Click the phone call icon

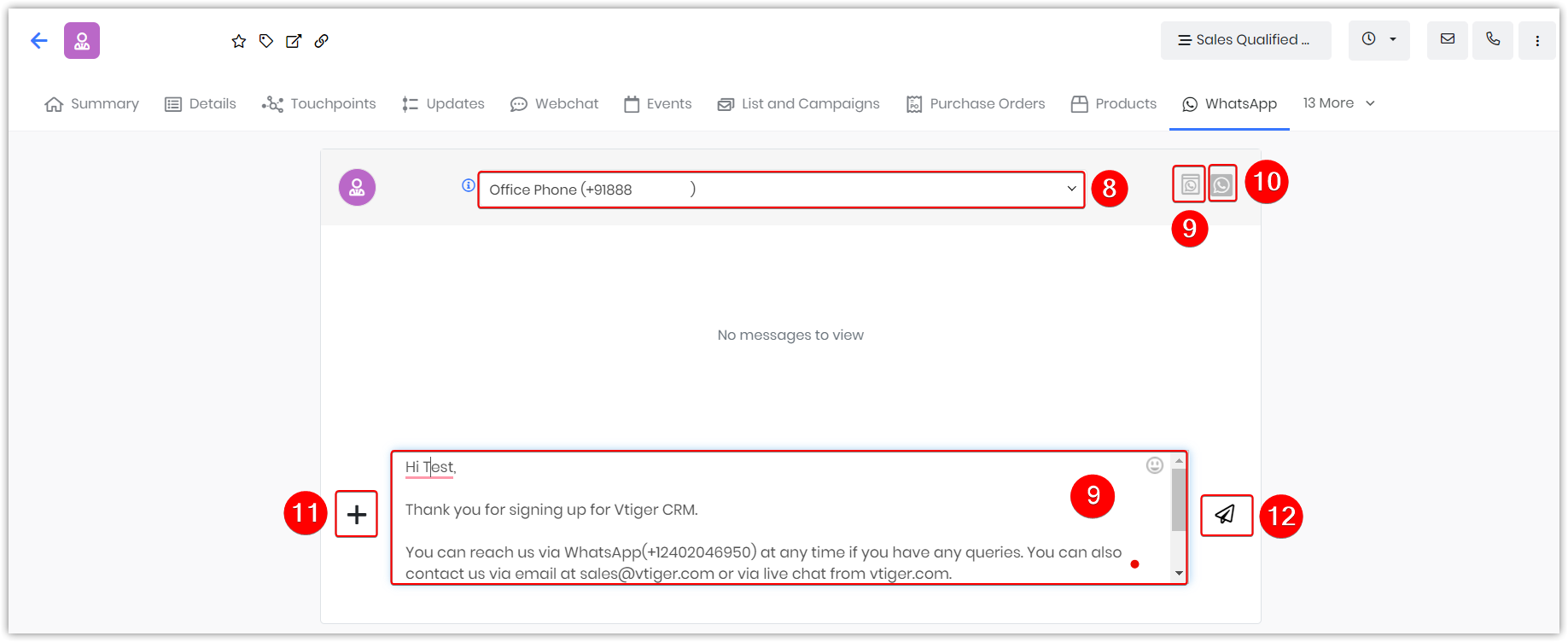(1493, 39)
